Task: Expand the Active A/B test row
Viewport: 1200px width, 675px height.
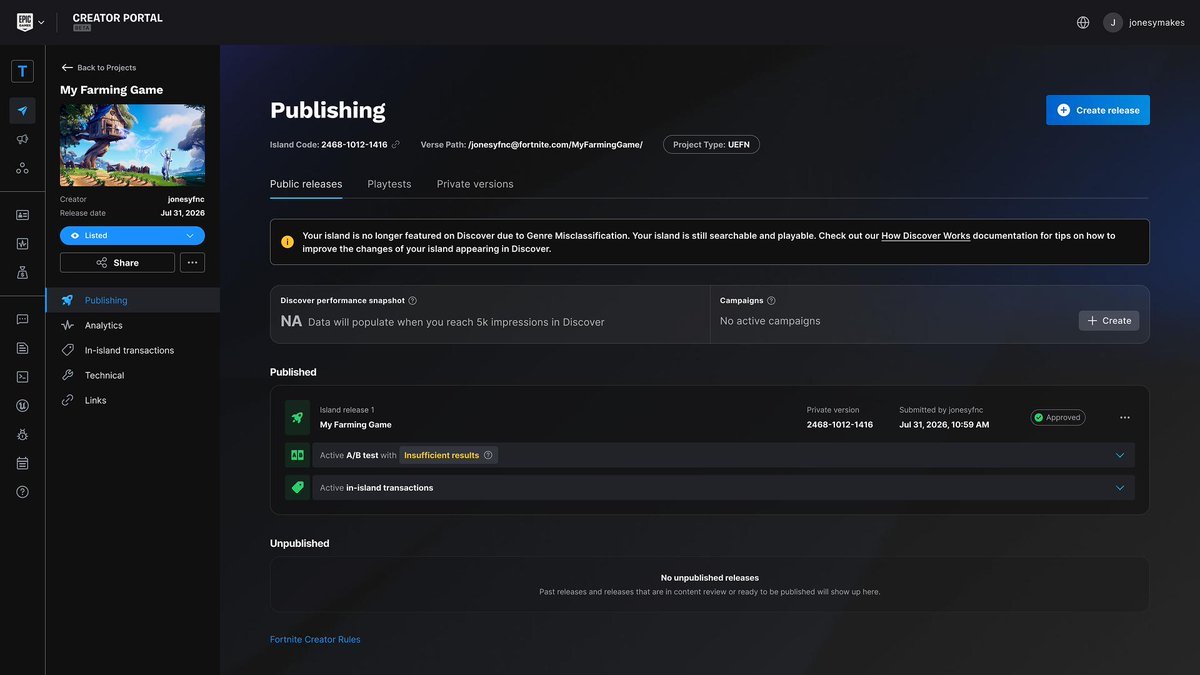Action: 1119,455
